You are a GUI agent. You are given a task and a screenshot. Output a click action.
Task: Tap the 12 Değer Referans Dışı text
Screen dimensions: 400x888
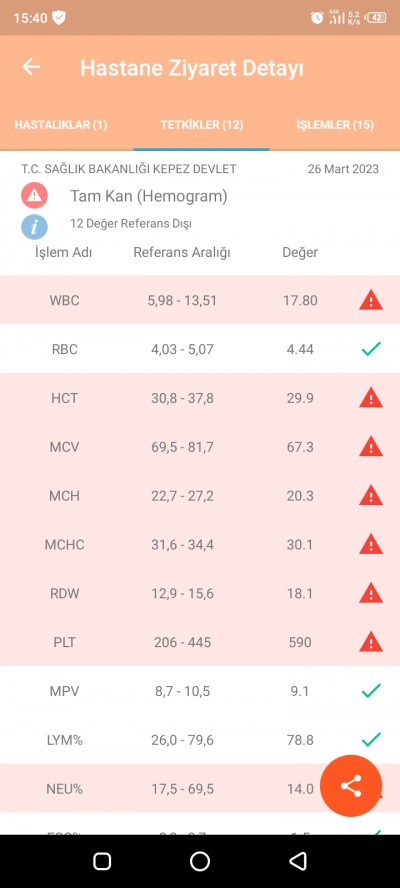point(131,224)
